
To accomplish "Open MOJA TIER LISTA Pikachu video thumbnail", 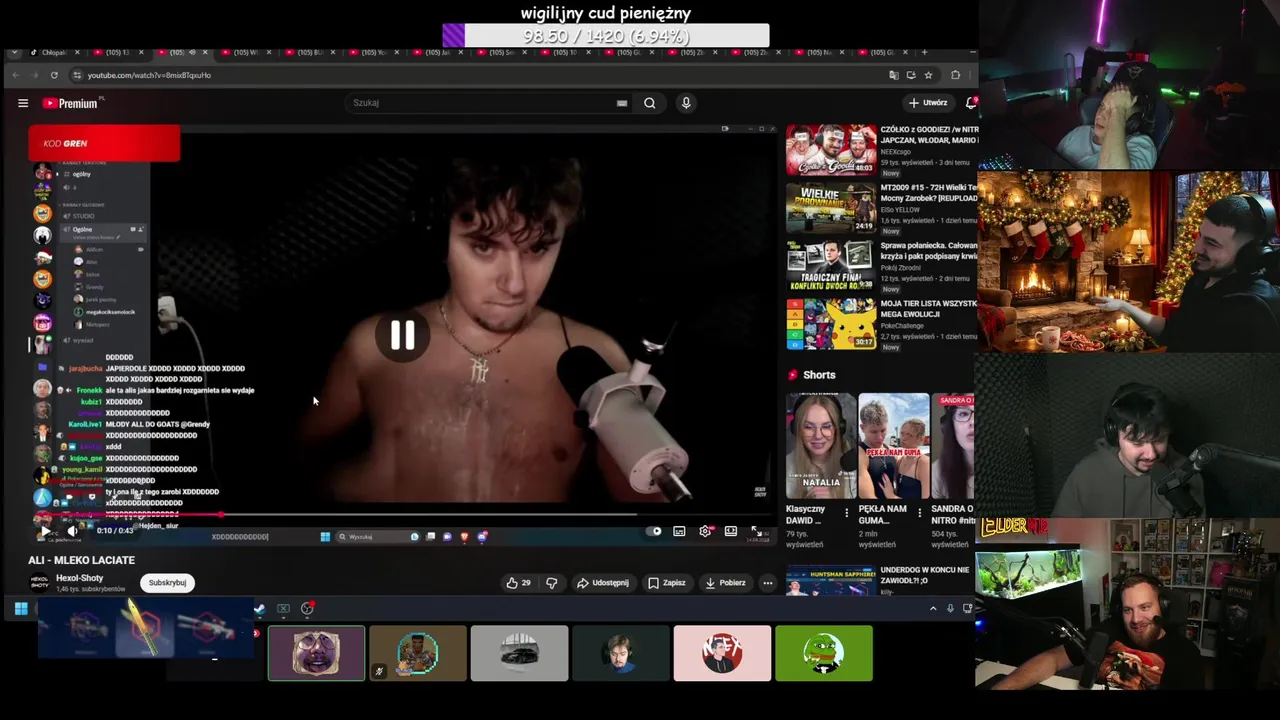I will [x=831, y=324].
